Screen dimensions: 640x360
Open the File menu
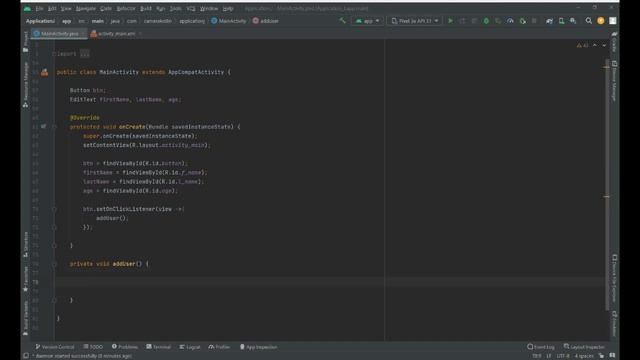tap(39, 8)
